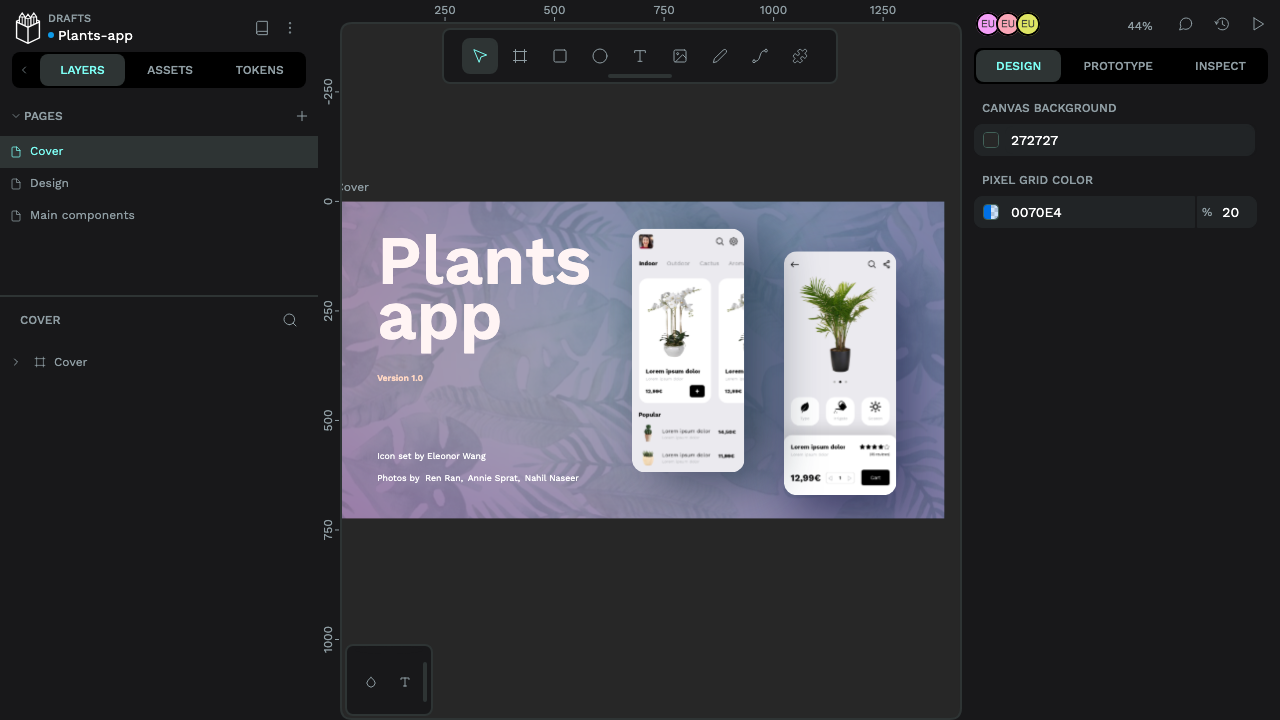
Task: Open the main menu three dots
Action: click(x=290, y=28)
